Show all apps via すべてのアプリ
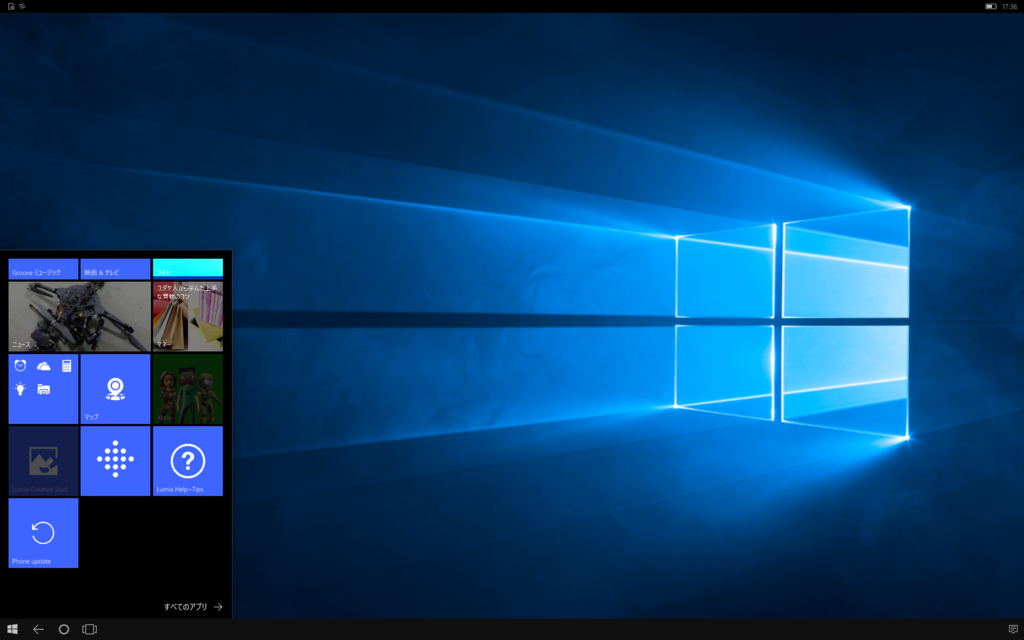The width and height of the screenshot is (1024, 640). click(x=193, y=607)
